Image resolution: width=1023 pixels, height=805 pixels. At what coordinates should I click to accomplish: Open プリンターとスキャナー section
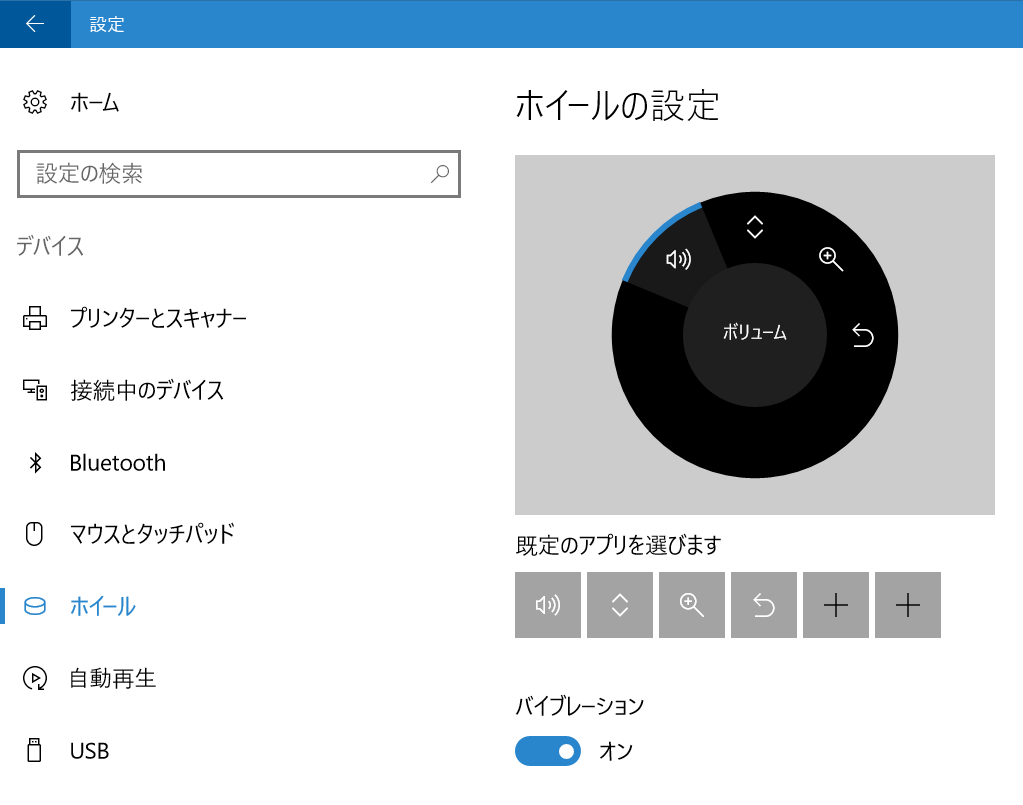pyautogui.click(x=159, y=318)
